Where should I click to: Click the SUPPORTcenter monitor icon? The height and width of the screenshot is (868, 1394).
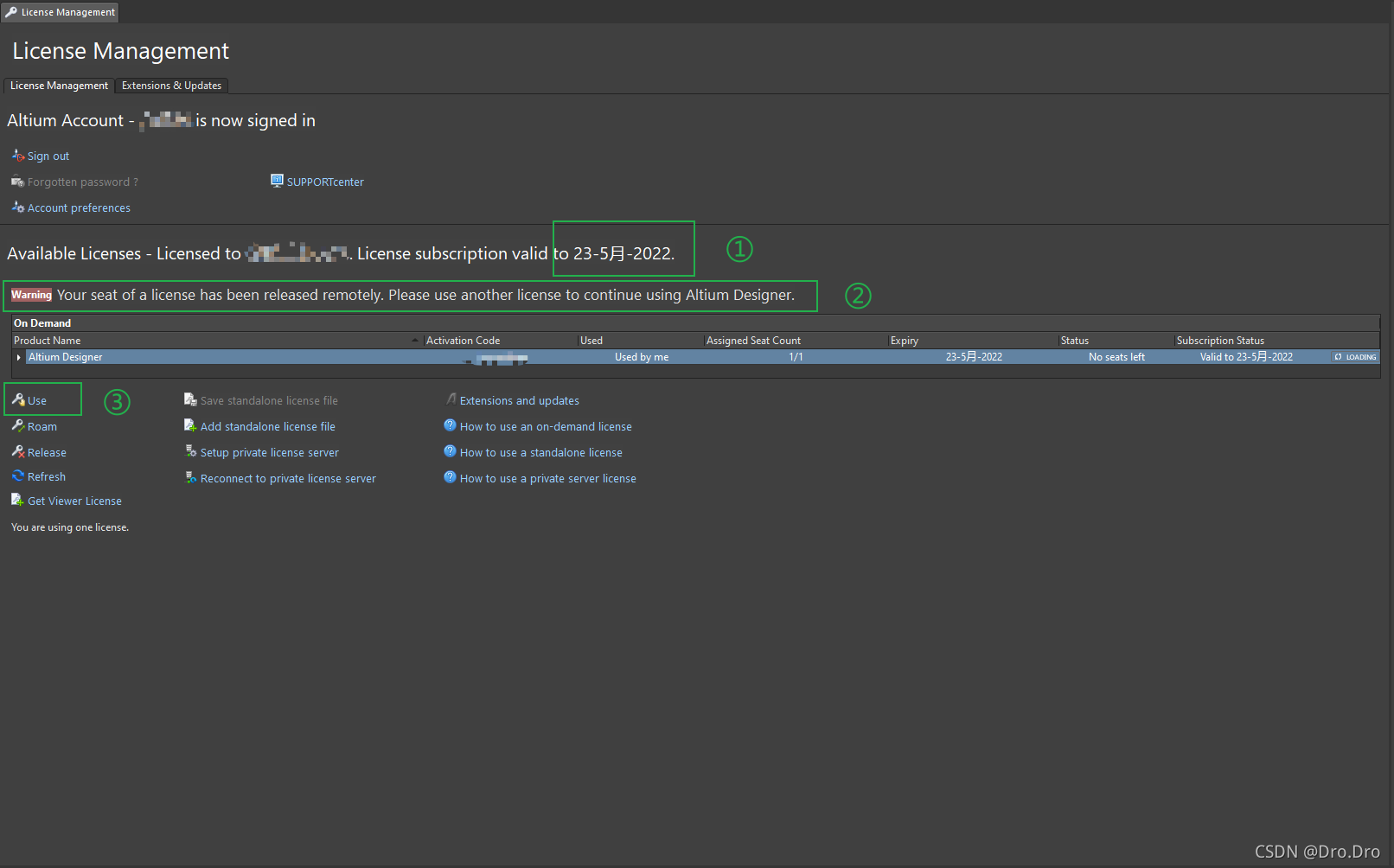(x=277, y=181)
